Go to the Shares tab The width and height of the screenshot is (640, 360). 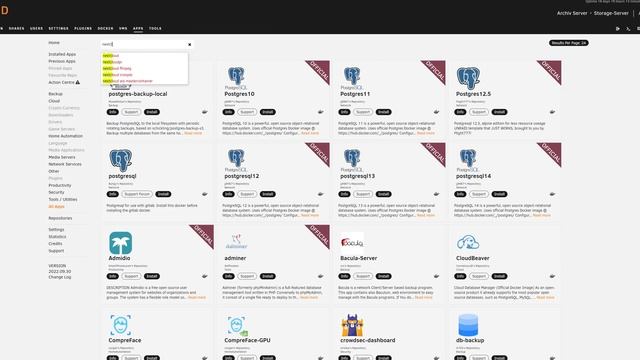[16, 29]
